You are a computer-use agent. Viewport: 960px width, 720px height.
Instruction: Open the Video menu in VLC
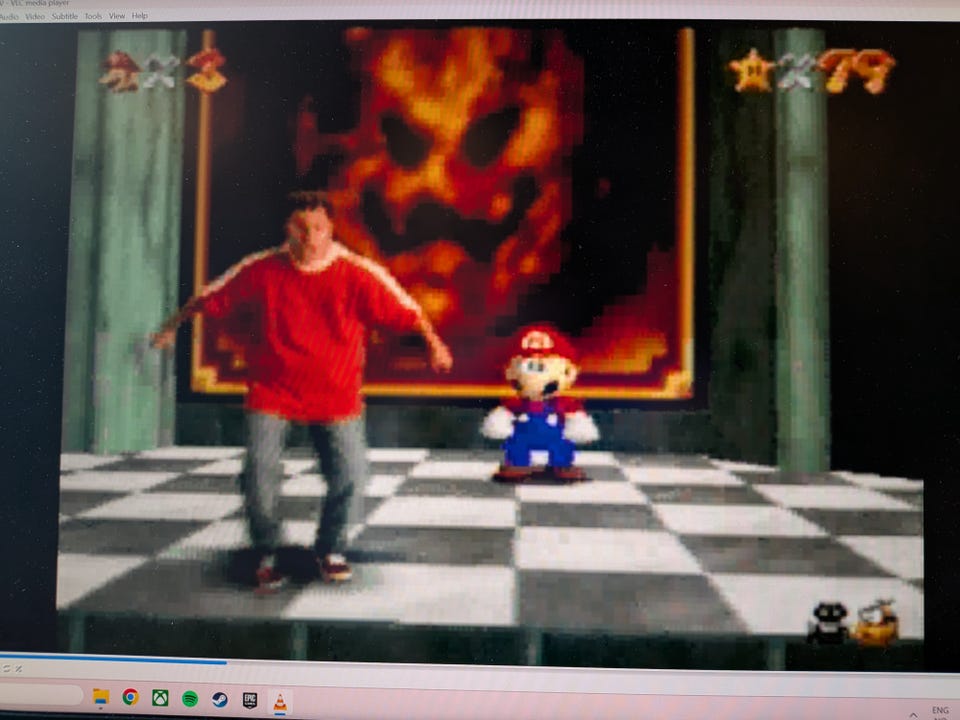[35, 17]
